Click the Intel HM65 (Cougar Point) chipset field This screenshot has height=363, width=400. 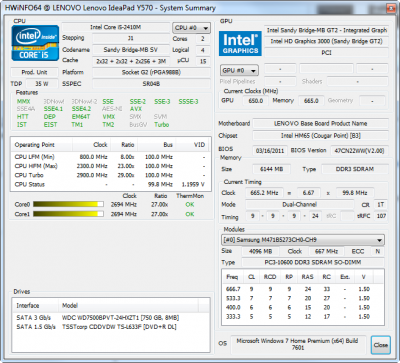(x=320, y=136)
